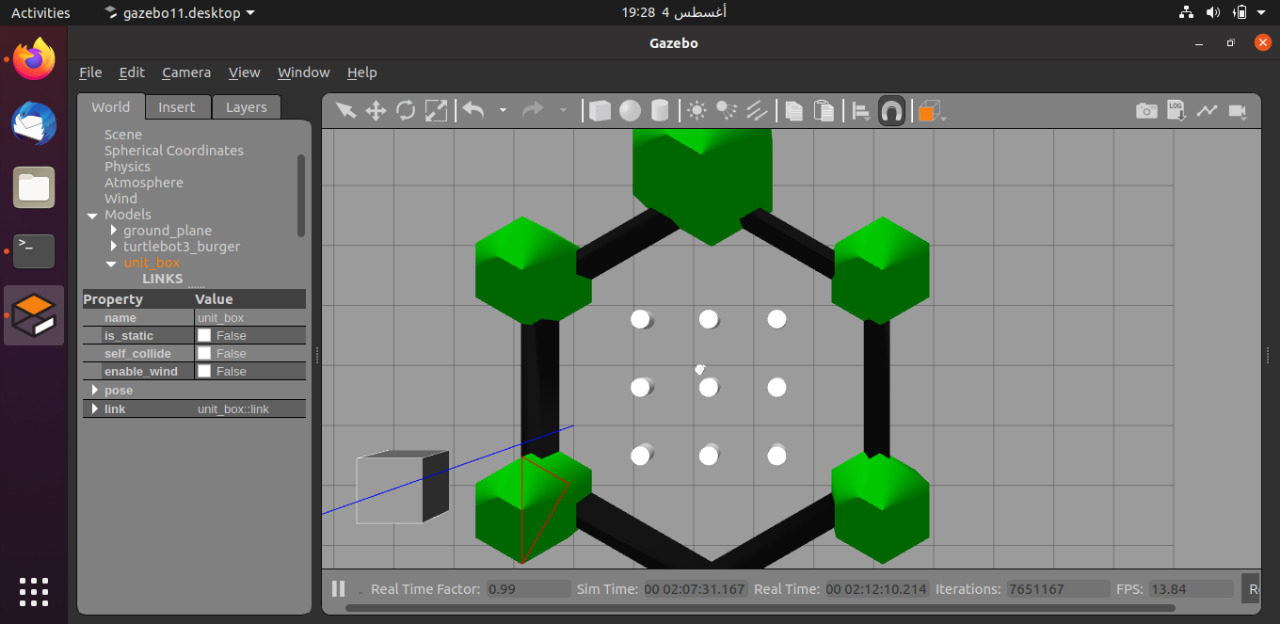Switch to the Insert tab
The width and height of the screenshot is (1280, 624).
pos(177,107)
